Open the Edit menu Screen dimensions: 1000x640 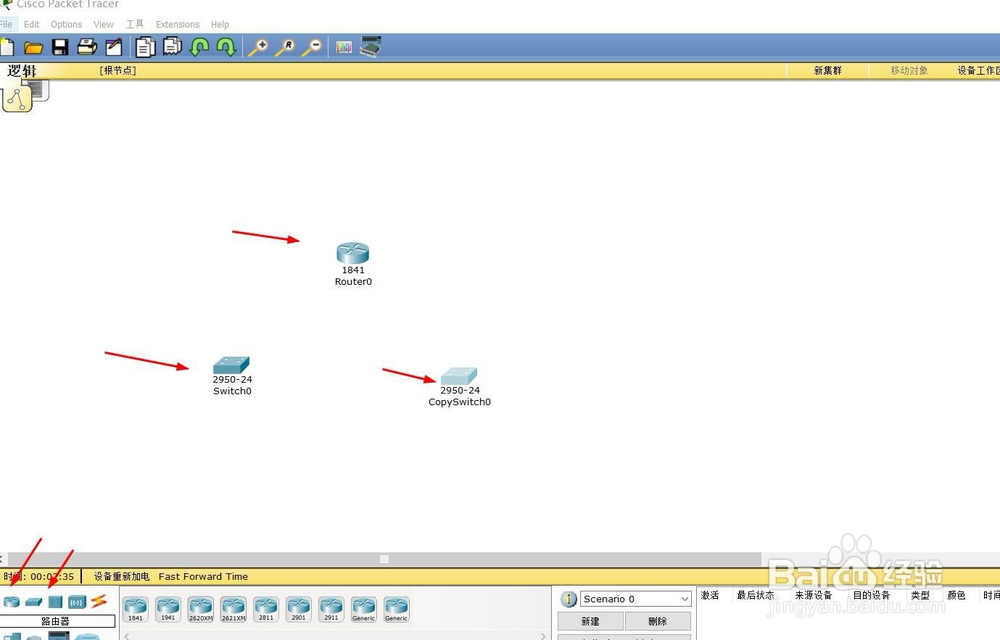31,24
